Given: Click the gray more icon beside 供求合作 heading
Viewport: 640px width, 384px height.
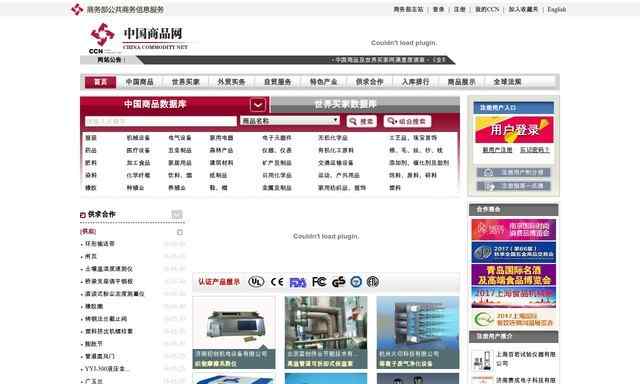Looking at the screenshot, I should [x=177, y=214].
